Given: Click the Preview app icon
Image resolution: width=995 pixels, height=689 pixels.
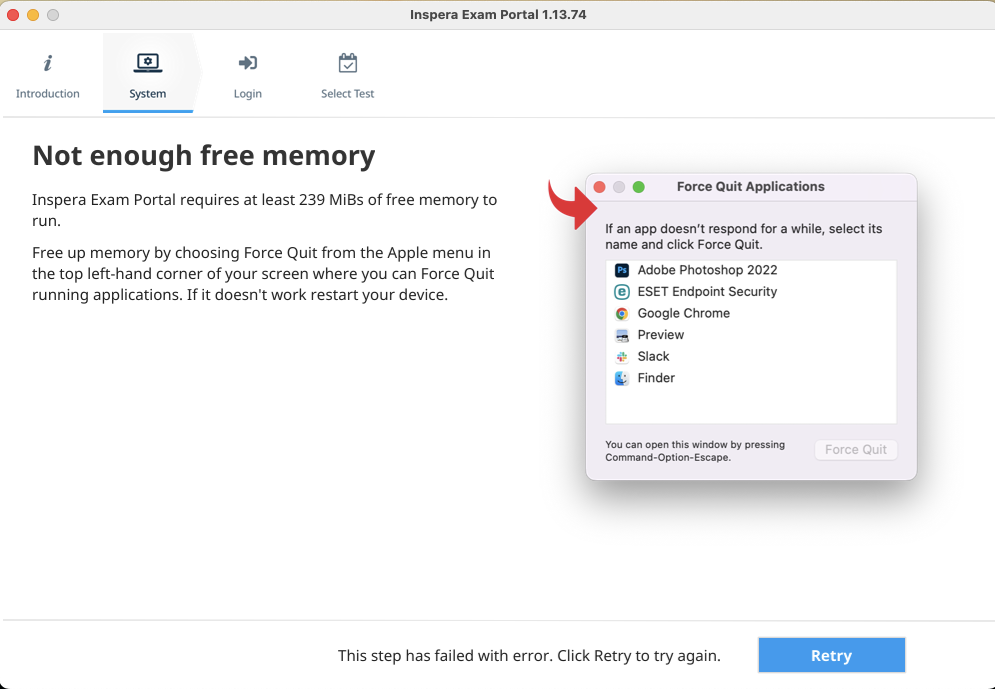Looking at the screenshot, I should click(x=622, y=335).
